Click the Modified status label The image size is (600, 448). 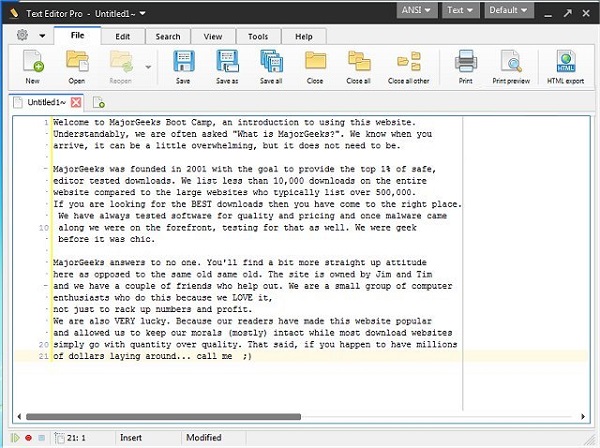(204, 438)
